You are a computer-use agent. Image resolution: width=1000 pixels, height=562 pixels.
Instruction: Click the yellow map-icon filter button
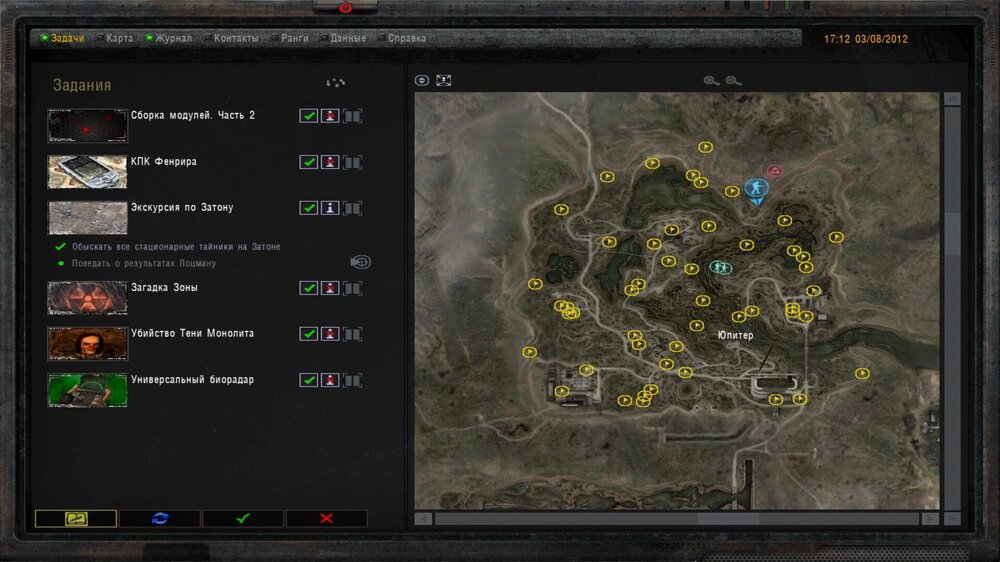click(76, 519)
